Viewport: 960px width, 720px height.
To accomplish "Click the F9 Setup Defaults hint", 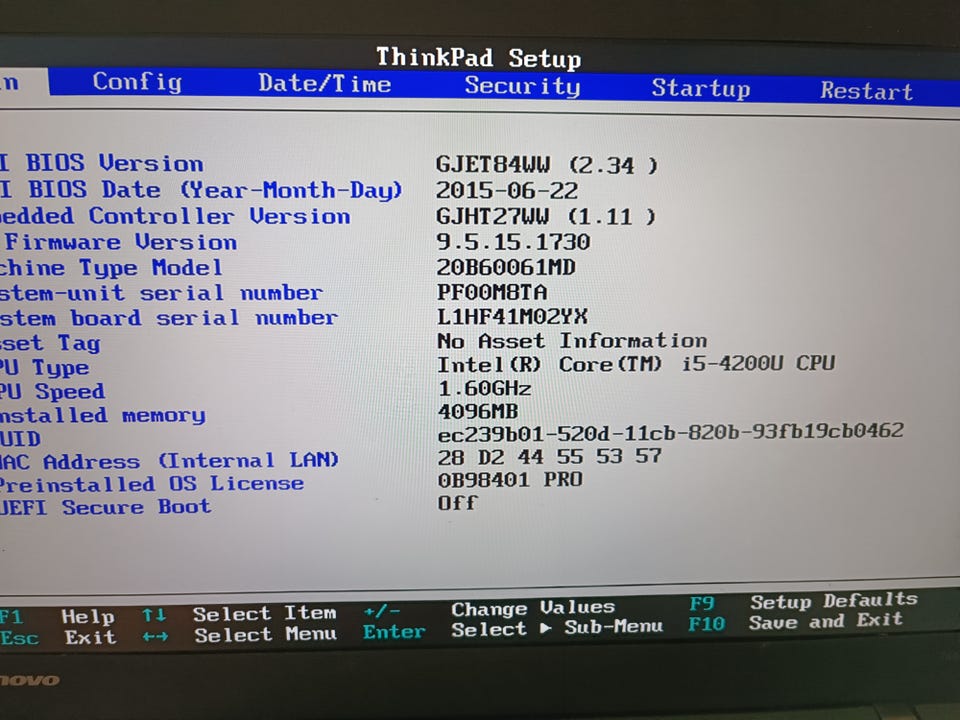I will click(803, 601).
